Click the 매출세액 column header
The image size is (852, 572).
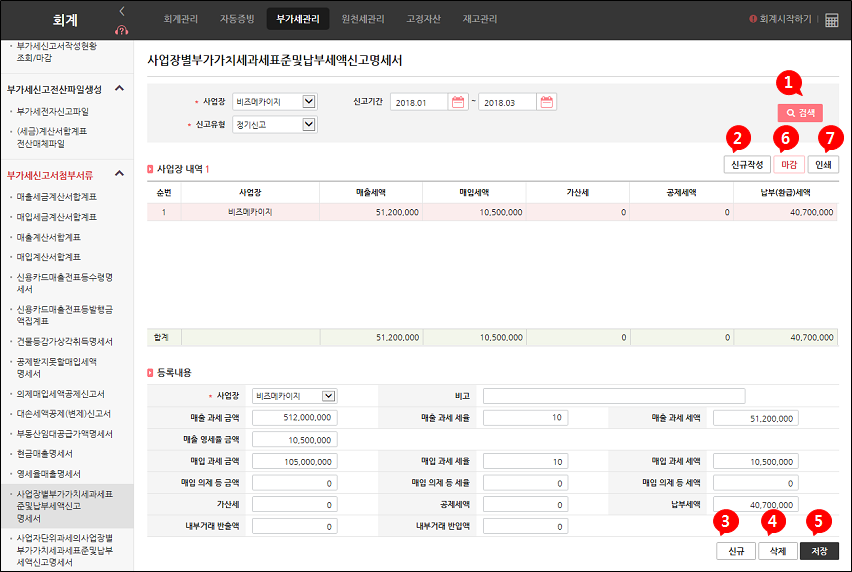pos(371,192)
